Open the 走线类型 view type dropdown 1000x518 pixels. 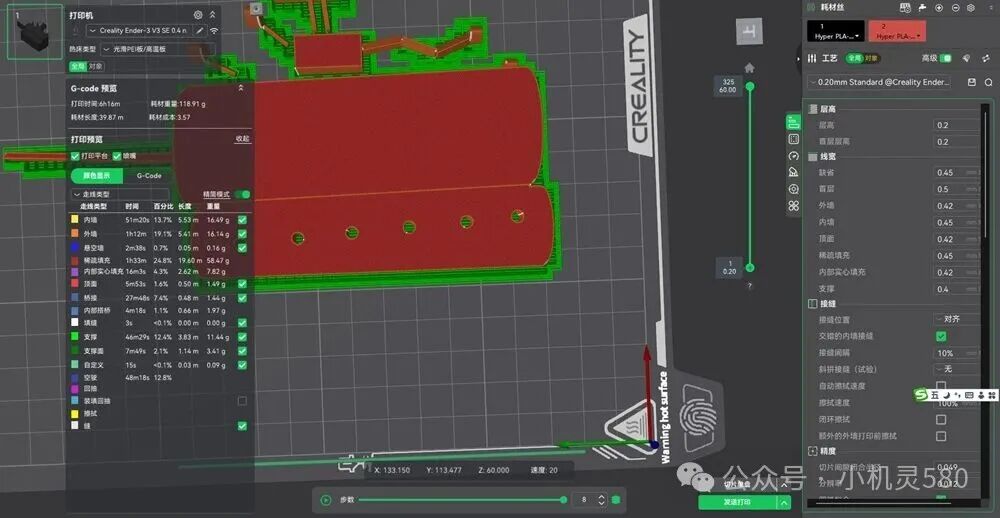pos(120,194)
